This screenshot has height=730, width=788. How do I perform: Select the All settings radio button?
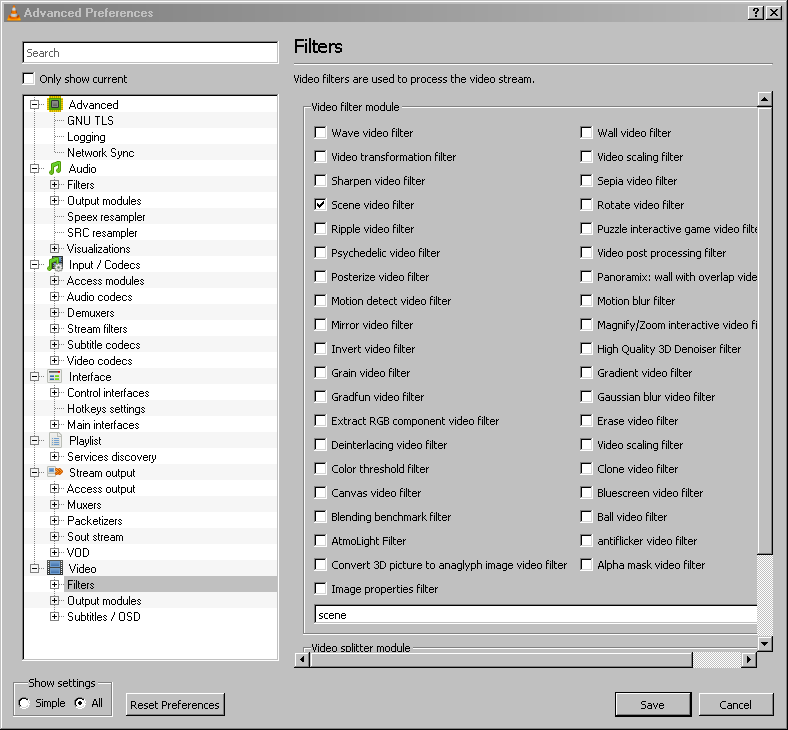tap(80, 703)
